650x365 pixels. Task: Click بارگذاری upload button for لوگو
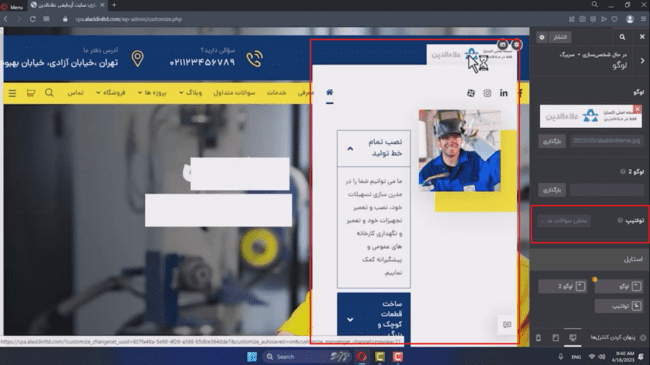[x=552, y=141]
